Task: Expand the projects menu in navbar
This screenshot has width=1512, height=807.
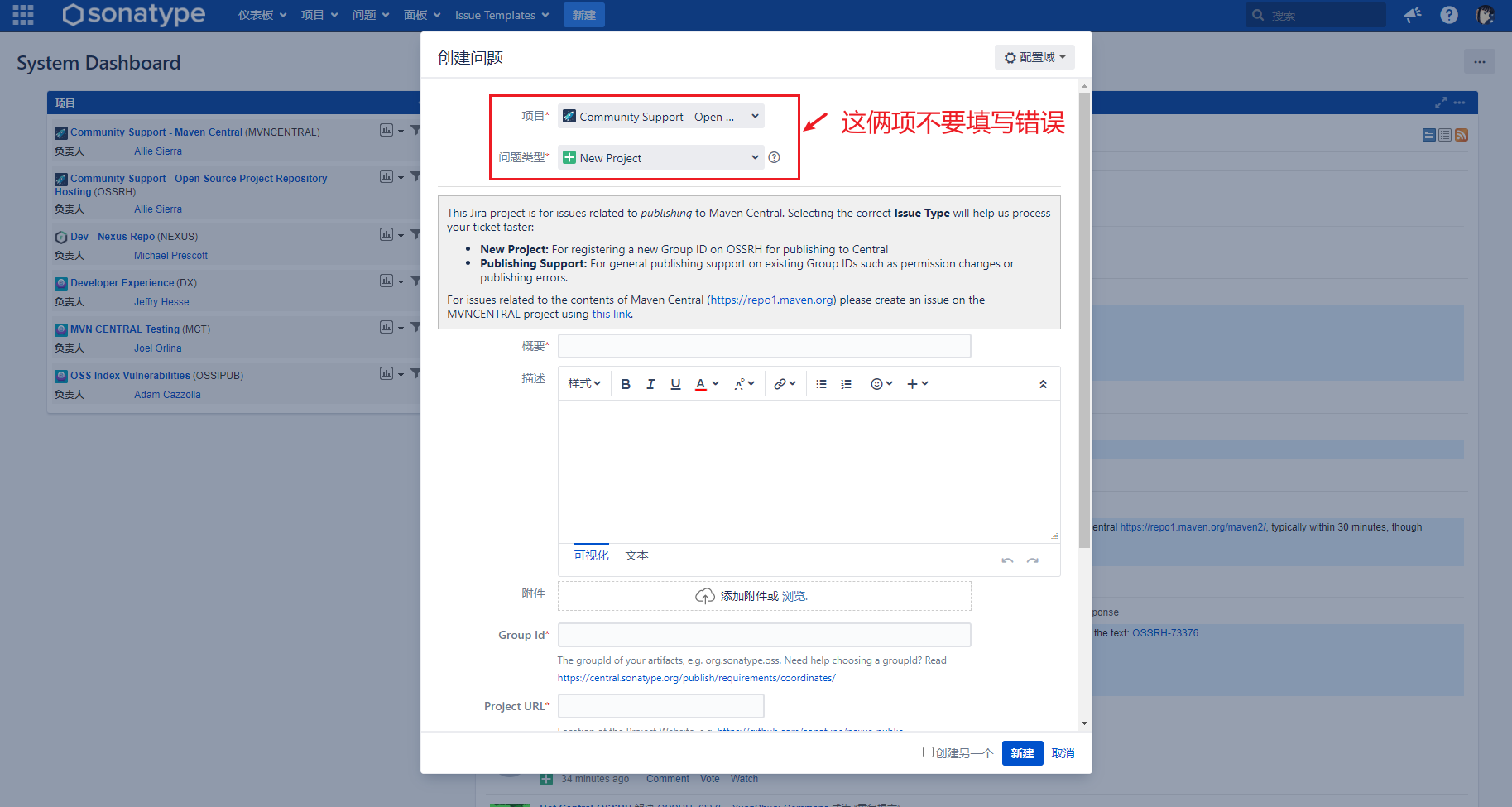Action: click(319, 15)
